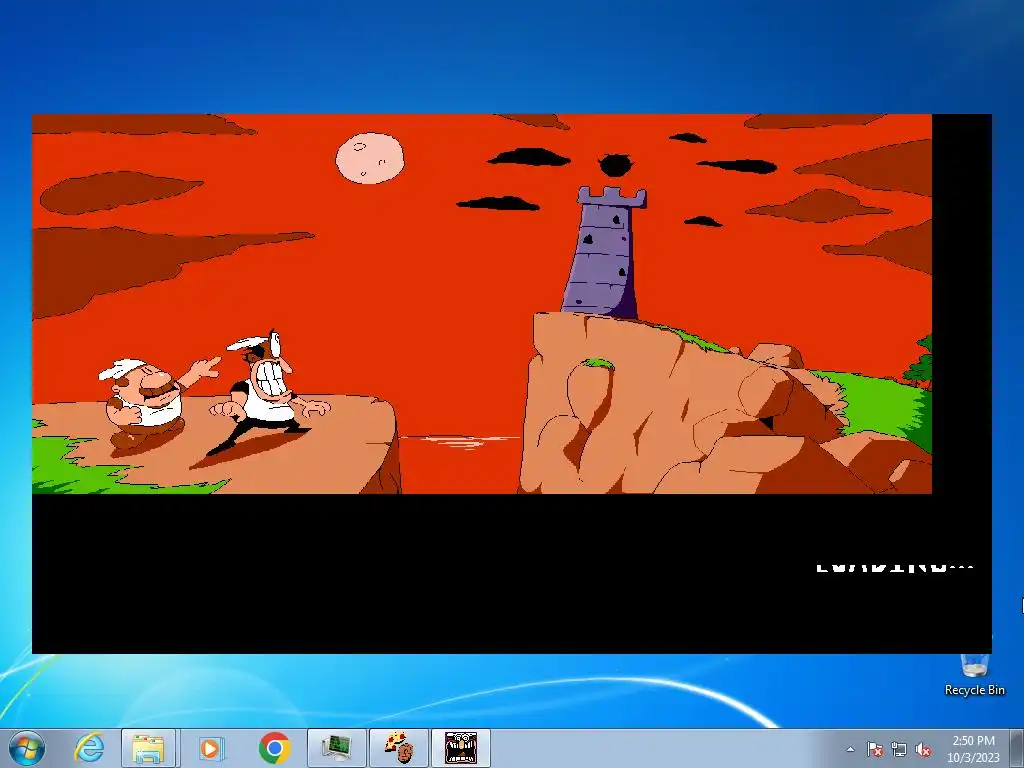Screen dimensions: 1024x768
Task: Open the clock showing 2:50 PM
Action: [x=974, y=749]
